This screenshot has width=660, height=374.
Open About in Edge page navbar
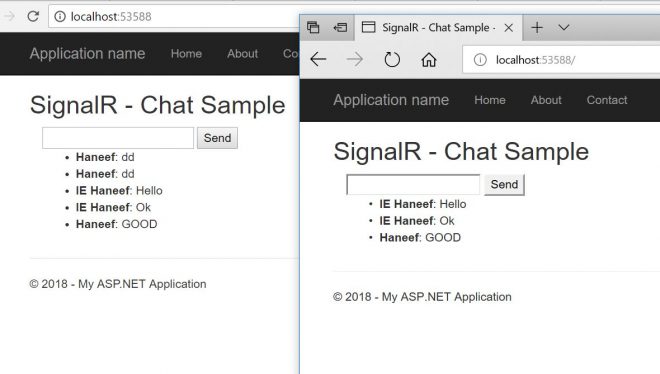pyautogui.click(x=546, y=100)
